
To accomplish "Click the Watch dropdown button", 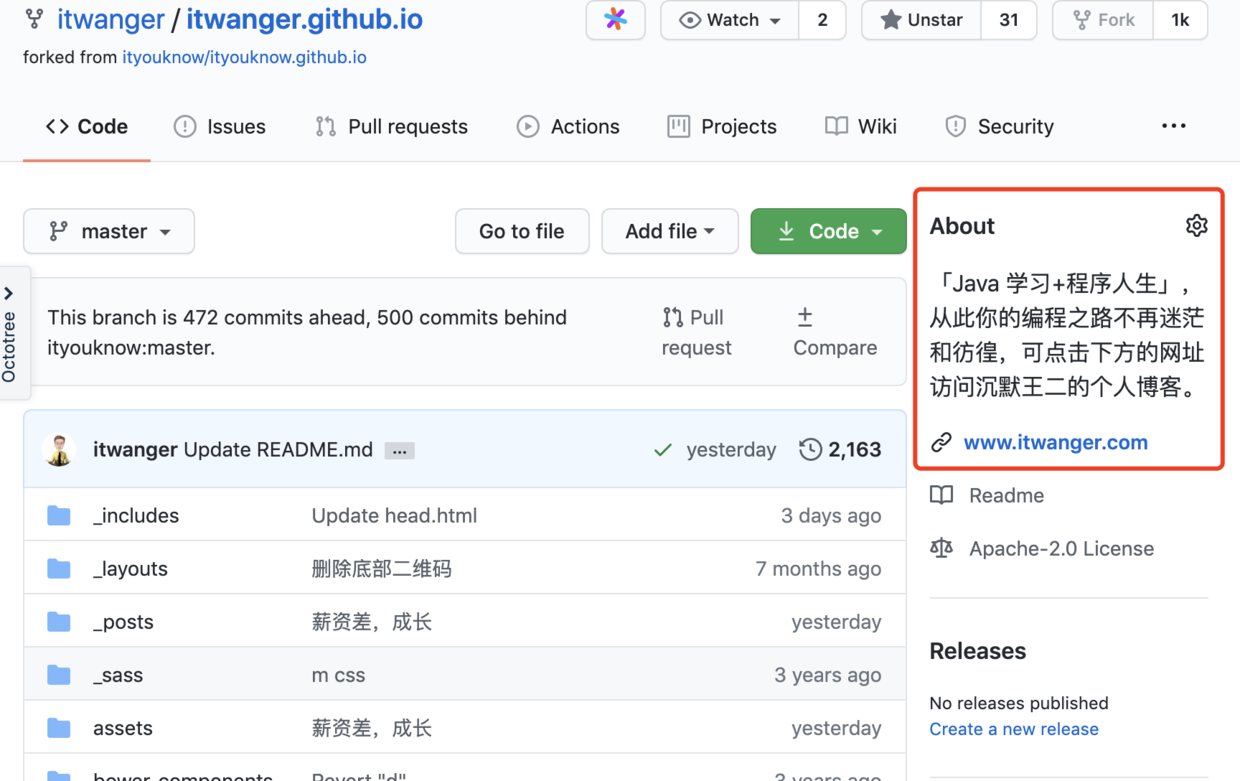I will click(x=730, y=20).
